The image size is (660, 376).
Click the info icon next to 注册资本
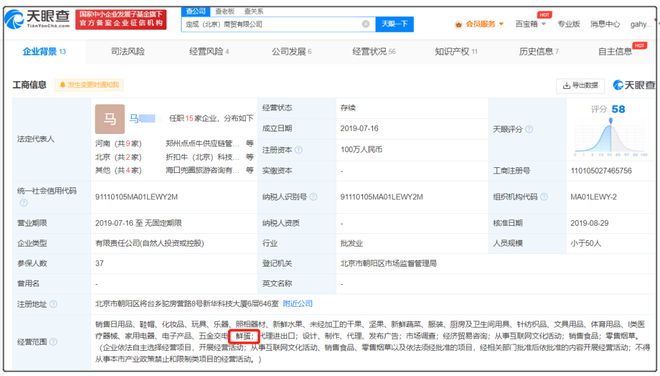pos(299,150)
